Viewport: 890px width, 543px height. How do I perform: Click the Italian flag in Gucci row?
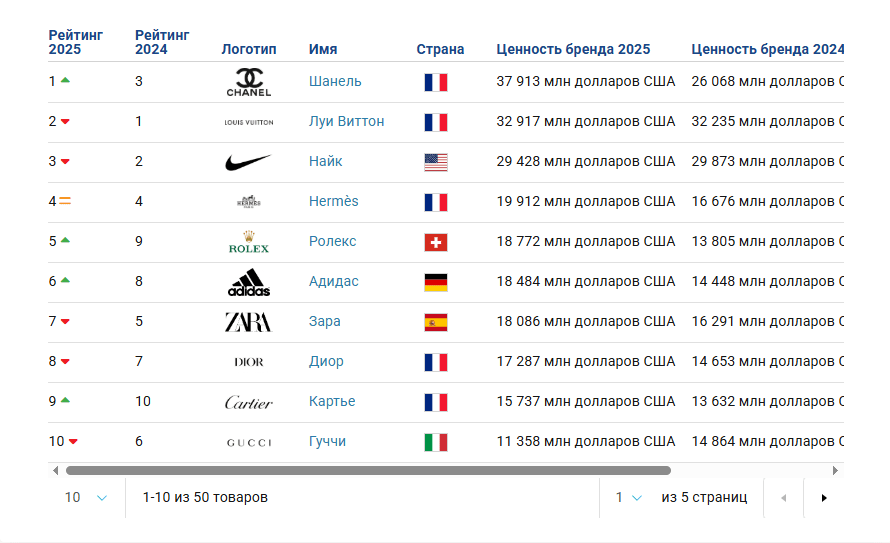(x=435, y=442)
